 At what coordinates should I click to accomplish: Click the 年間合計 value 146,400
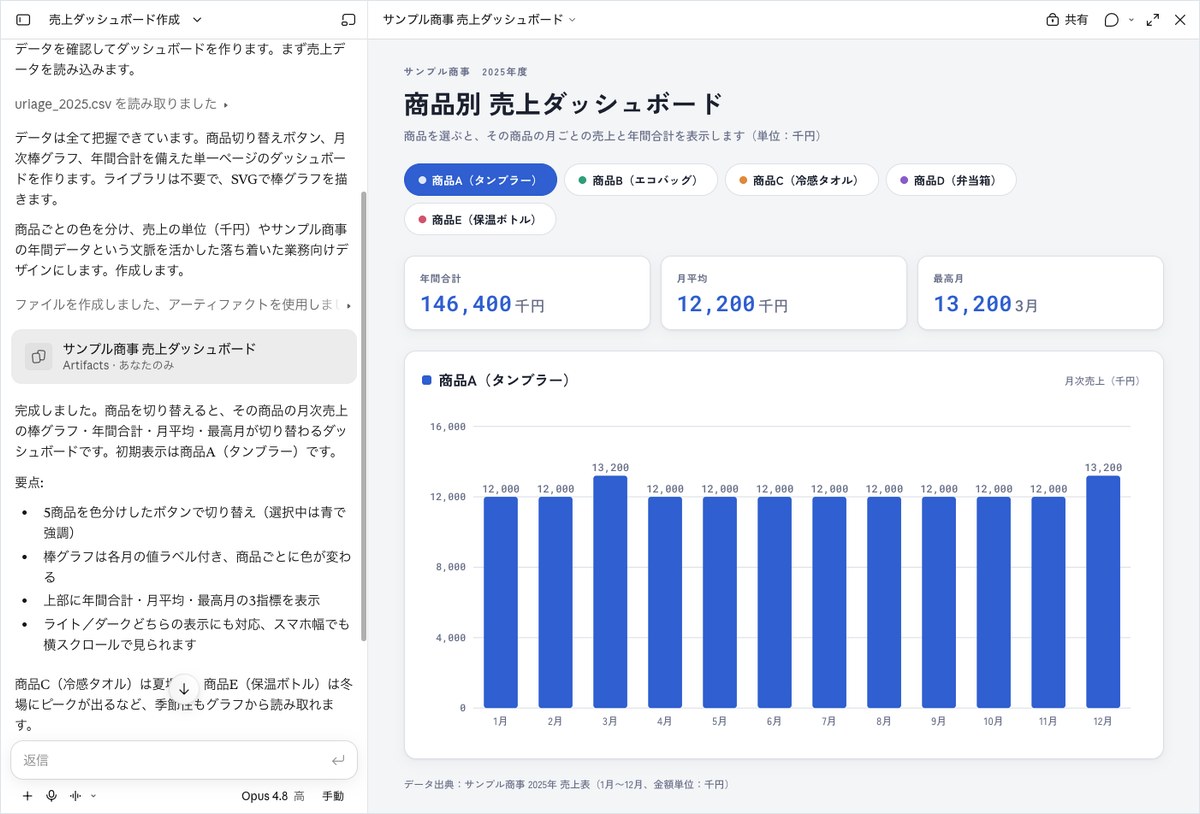point(466,304)
